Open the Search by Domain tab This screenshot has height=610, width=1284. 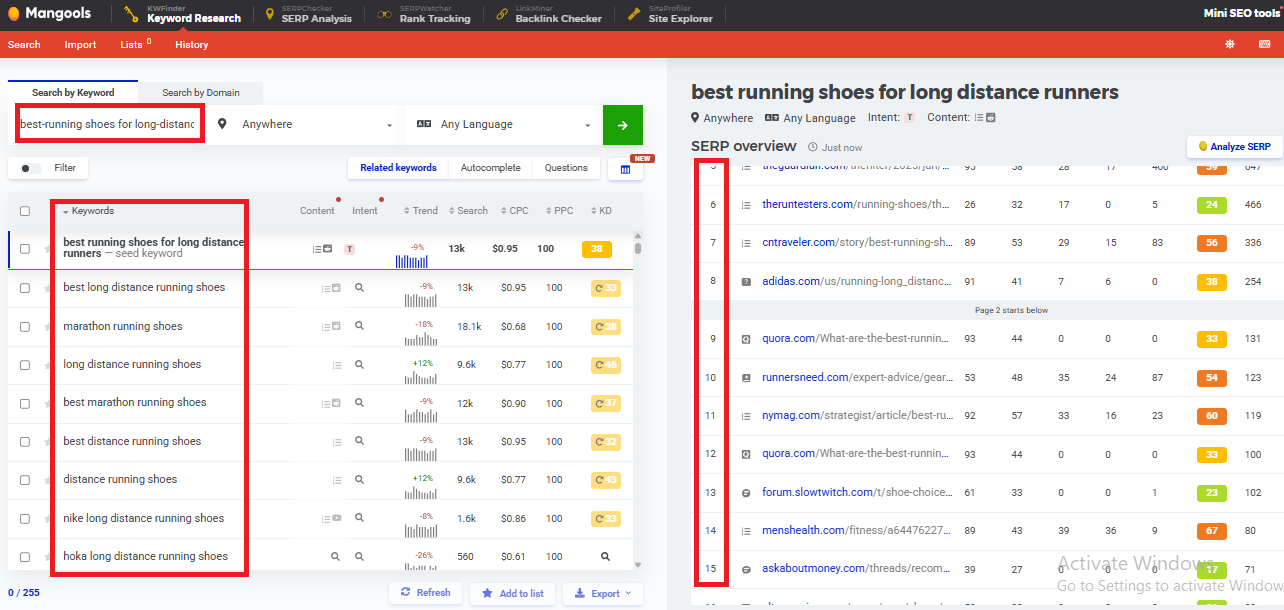click(x=201, y=93)
